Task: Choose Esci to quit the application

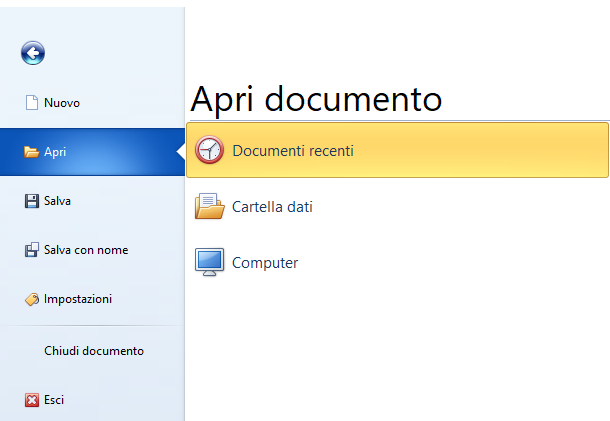Action: coord(54,400)
